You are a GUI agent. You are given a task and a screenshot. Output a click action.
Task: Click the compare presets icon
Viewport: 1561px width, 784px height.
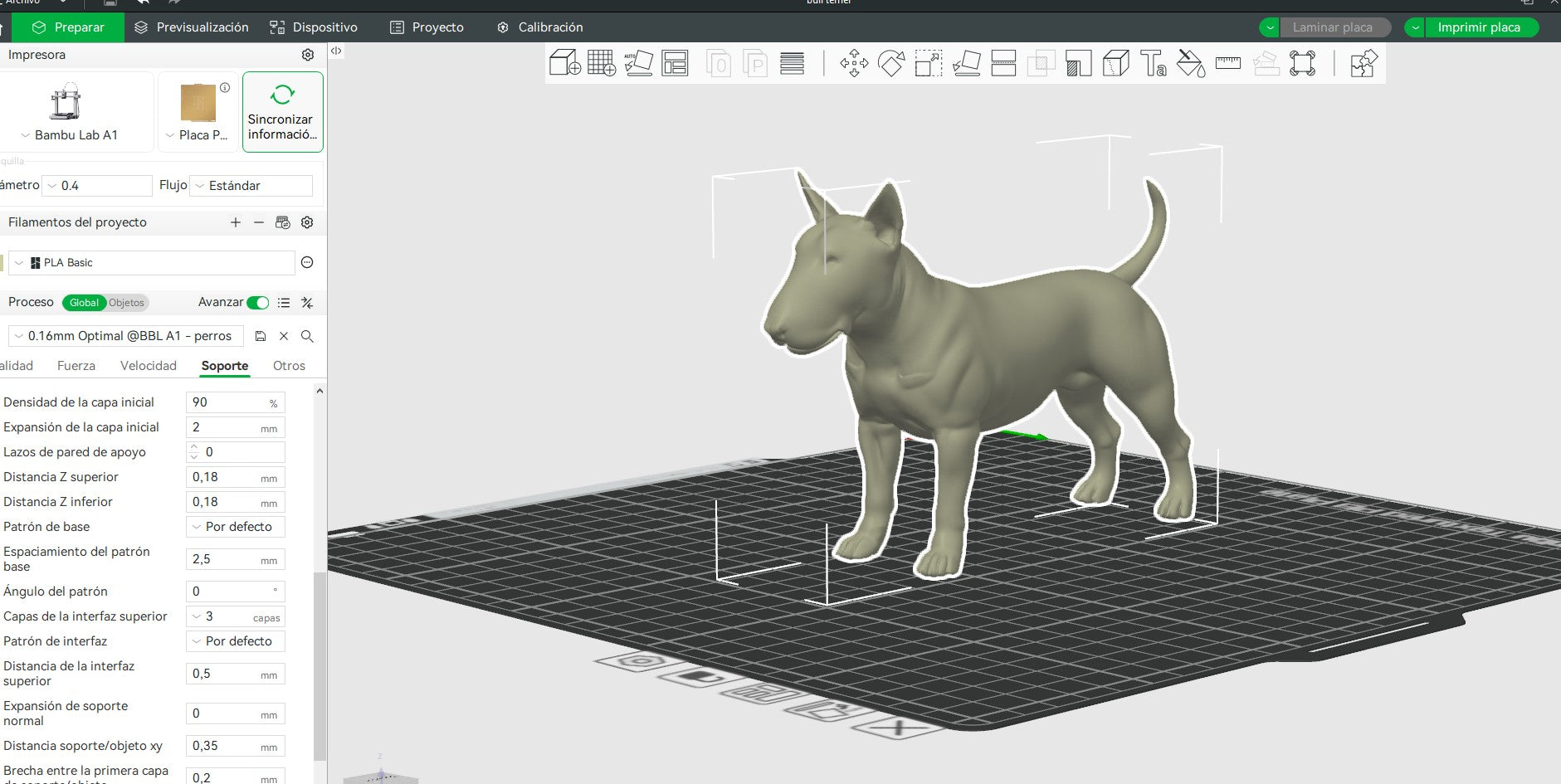(x=307, y=303)
